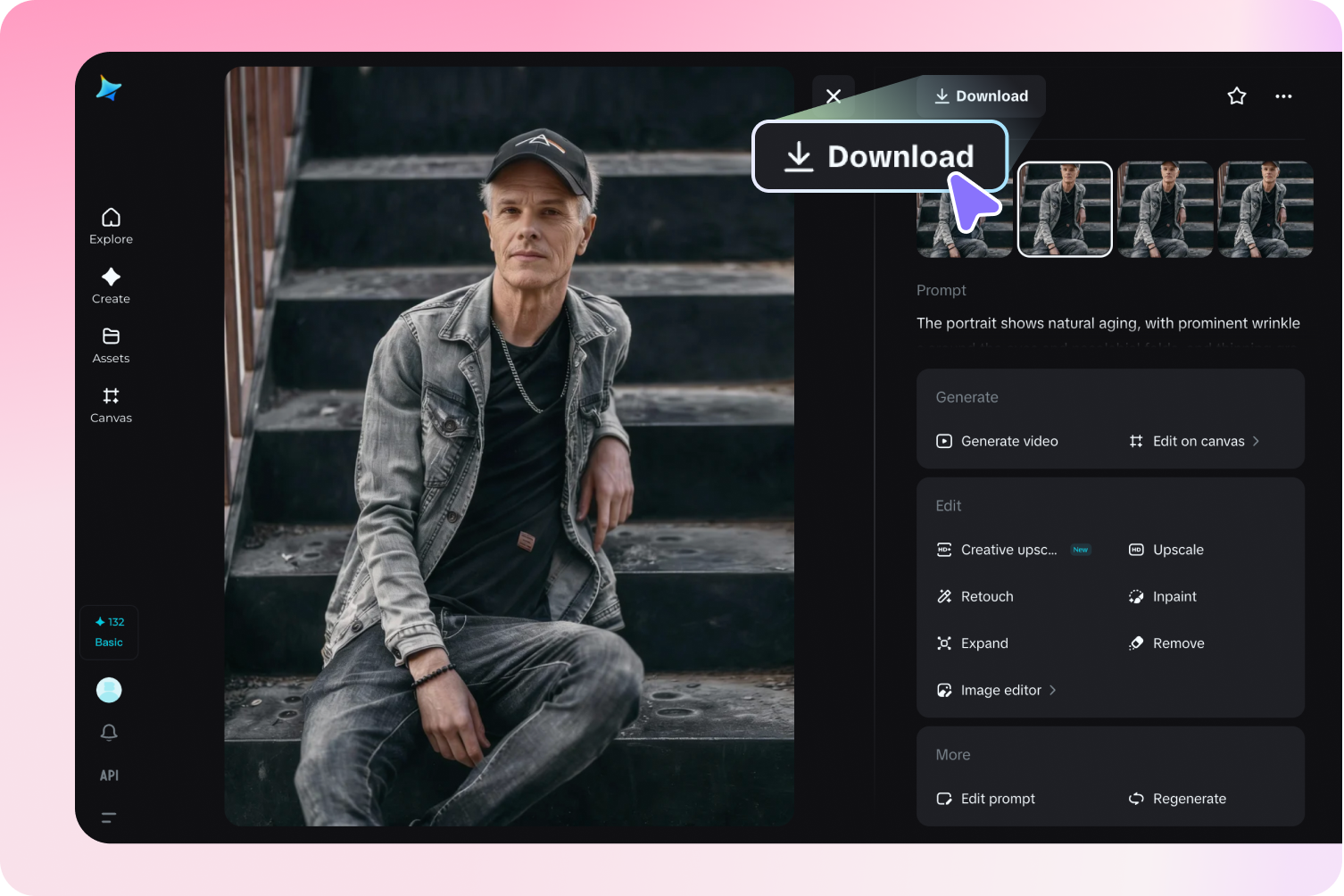Screen dimensions: 1344x896
Task: Open the profile avatar menu
Action: [x=109, y=689]
